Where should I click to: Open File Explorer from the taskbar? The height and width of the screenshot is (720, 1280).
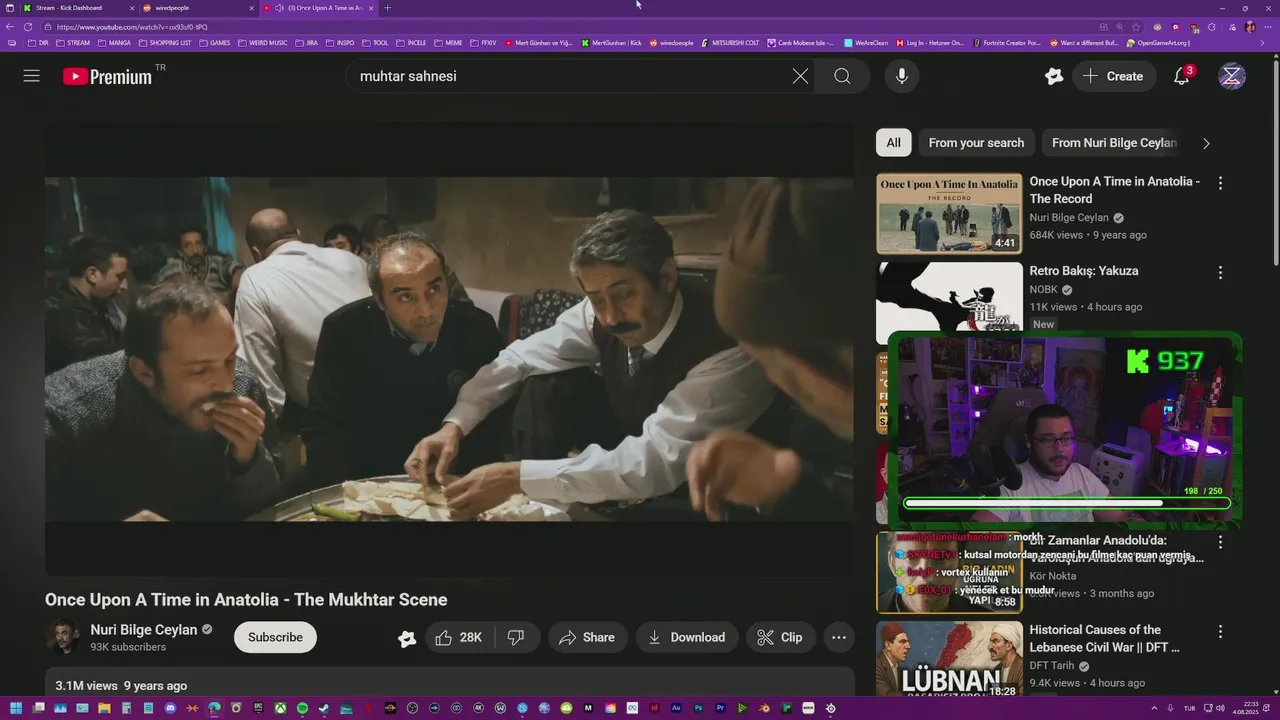tap(104, 709)
